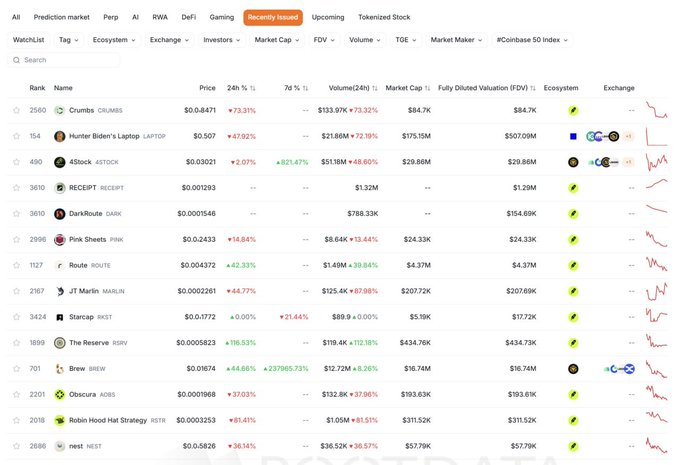Click the Obscura row ecosystem icon
680x465 pixels.
[573, 394]
